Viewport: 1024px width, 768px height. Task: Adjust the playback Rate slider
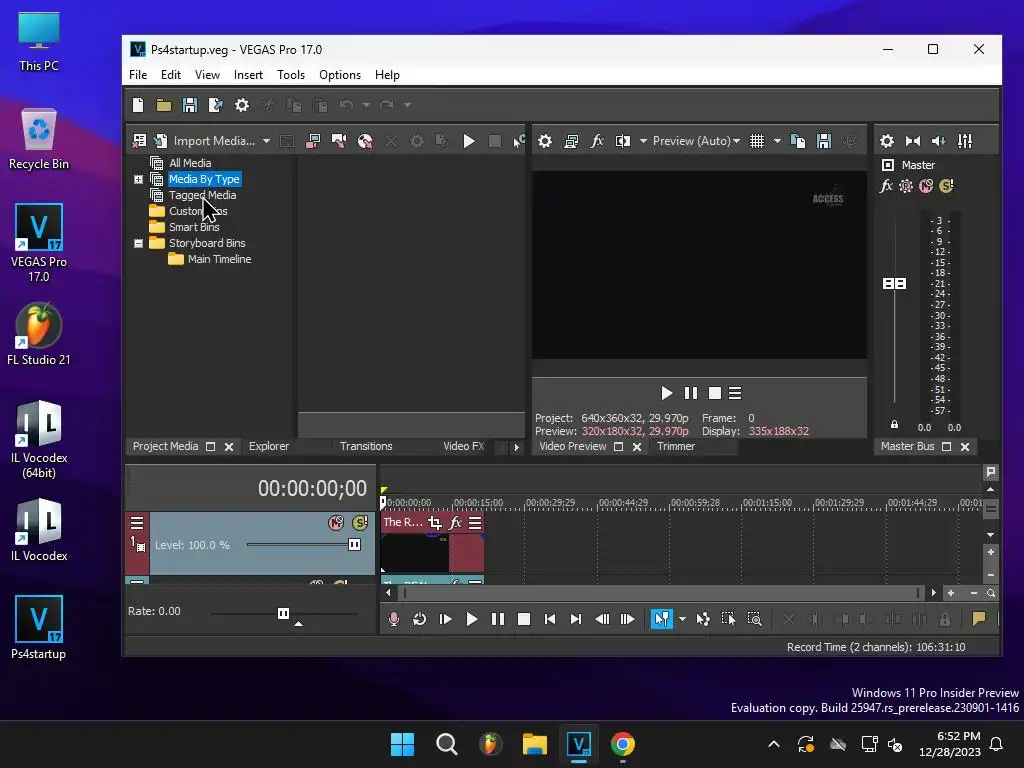point(283,613)
